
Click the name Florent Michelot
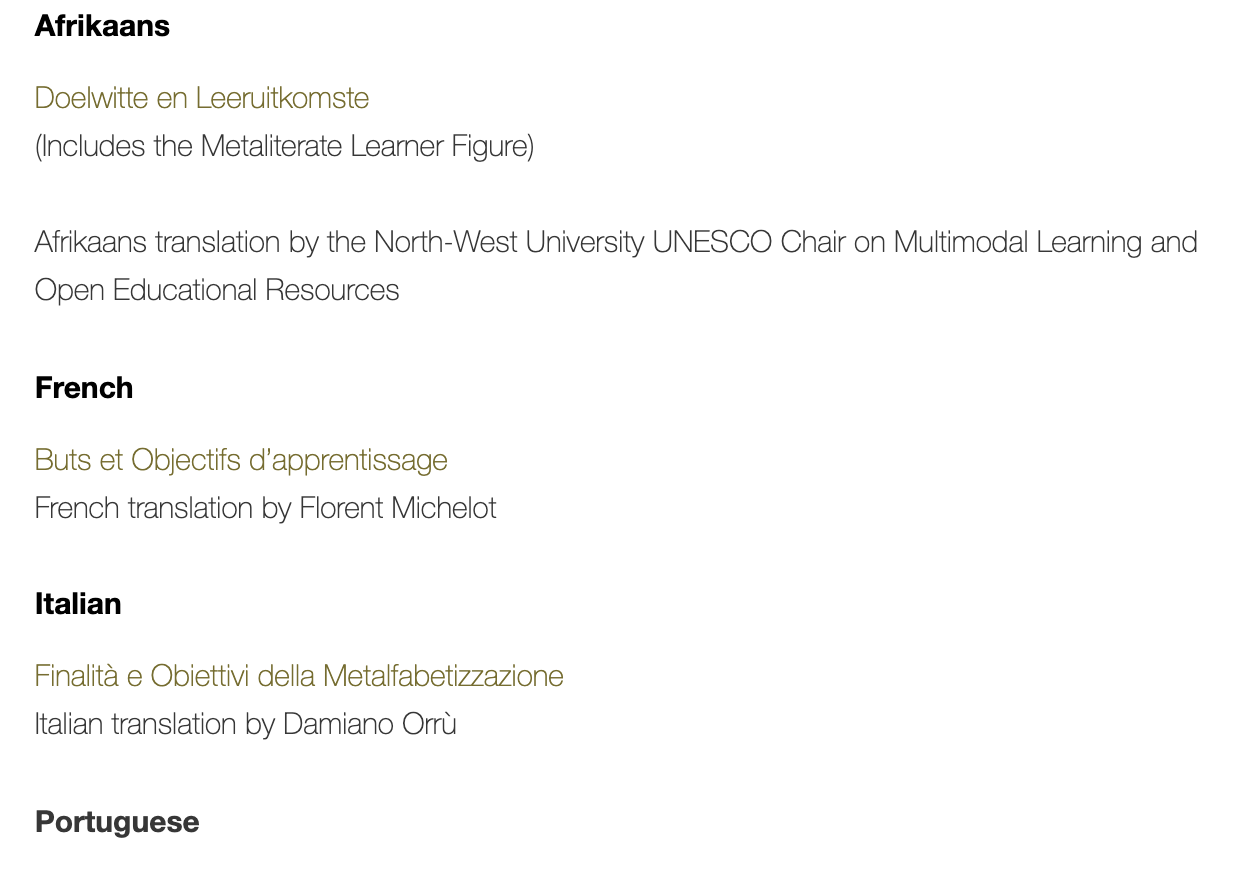pos(398,508)
